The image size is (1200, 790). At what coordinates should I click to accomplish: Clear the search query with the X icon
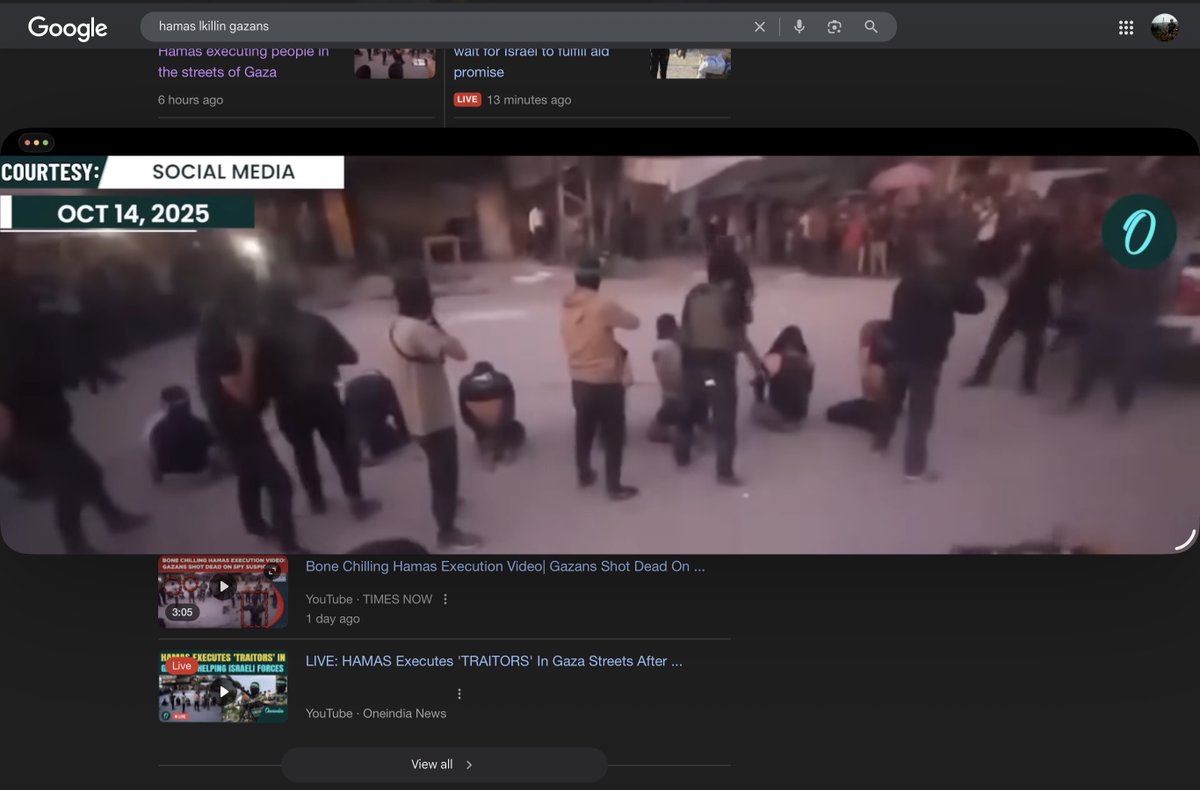pos(760,27)
